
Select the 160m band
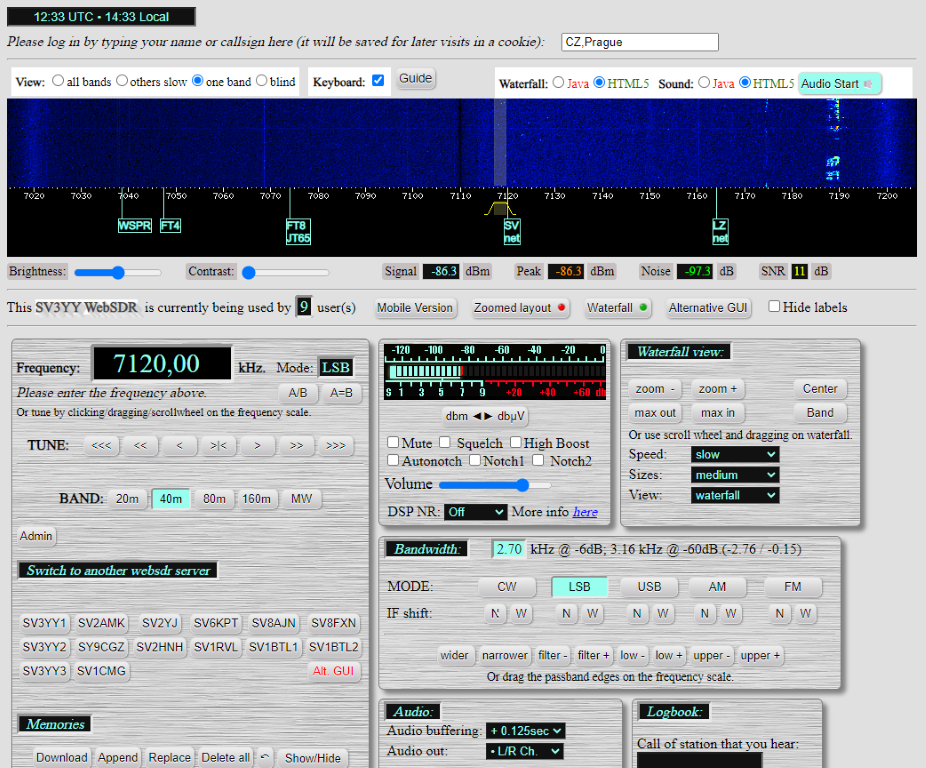coord(256,499)
